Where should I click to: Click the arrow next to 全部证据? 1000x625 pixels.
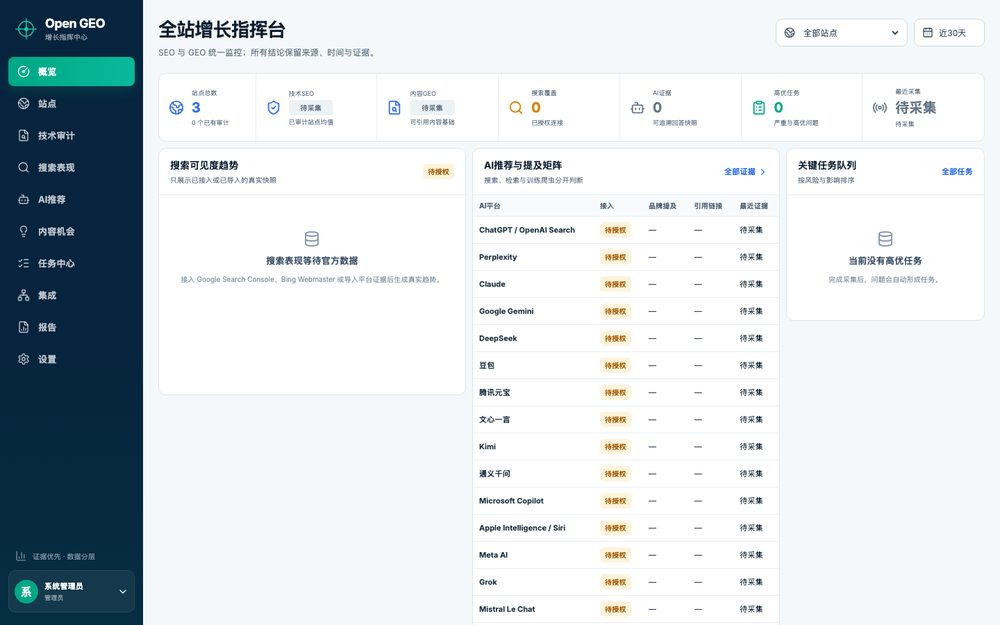763,172
